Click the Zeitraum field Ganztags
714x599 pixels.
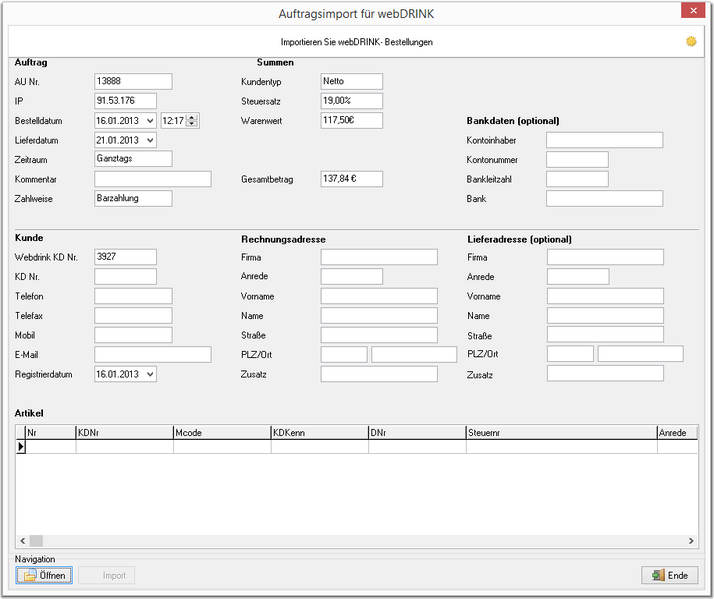tap(133, 159)
